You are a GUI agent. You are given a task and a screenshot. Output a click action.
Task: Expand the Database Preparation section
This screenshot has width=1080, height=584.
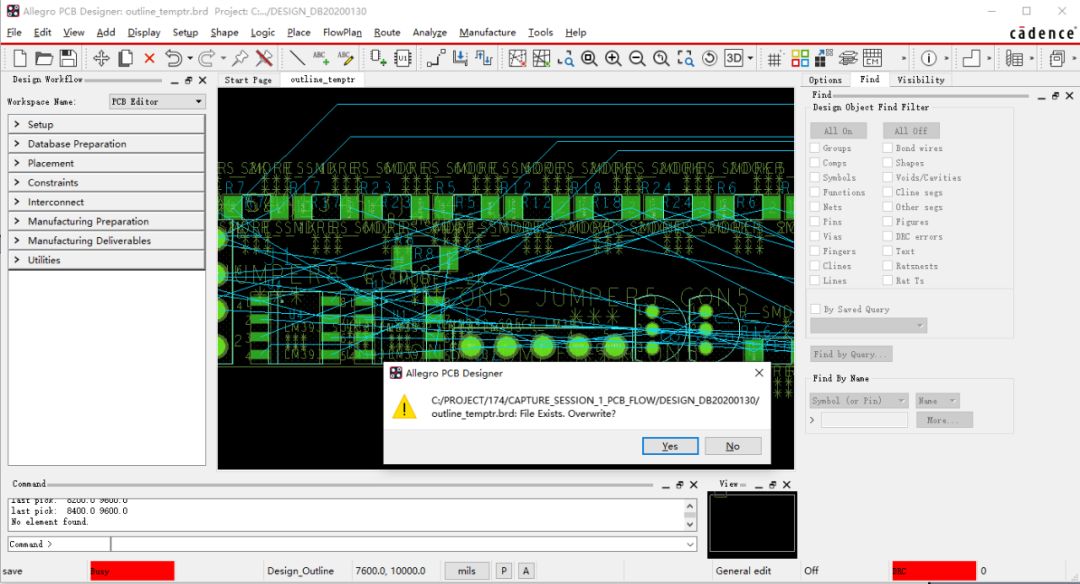[107, 144]
